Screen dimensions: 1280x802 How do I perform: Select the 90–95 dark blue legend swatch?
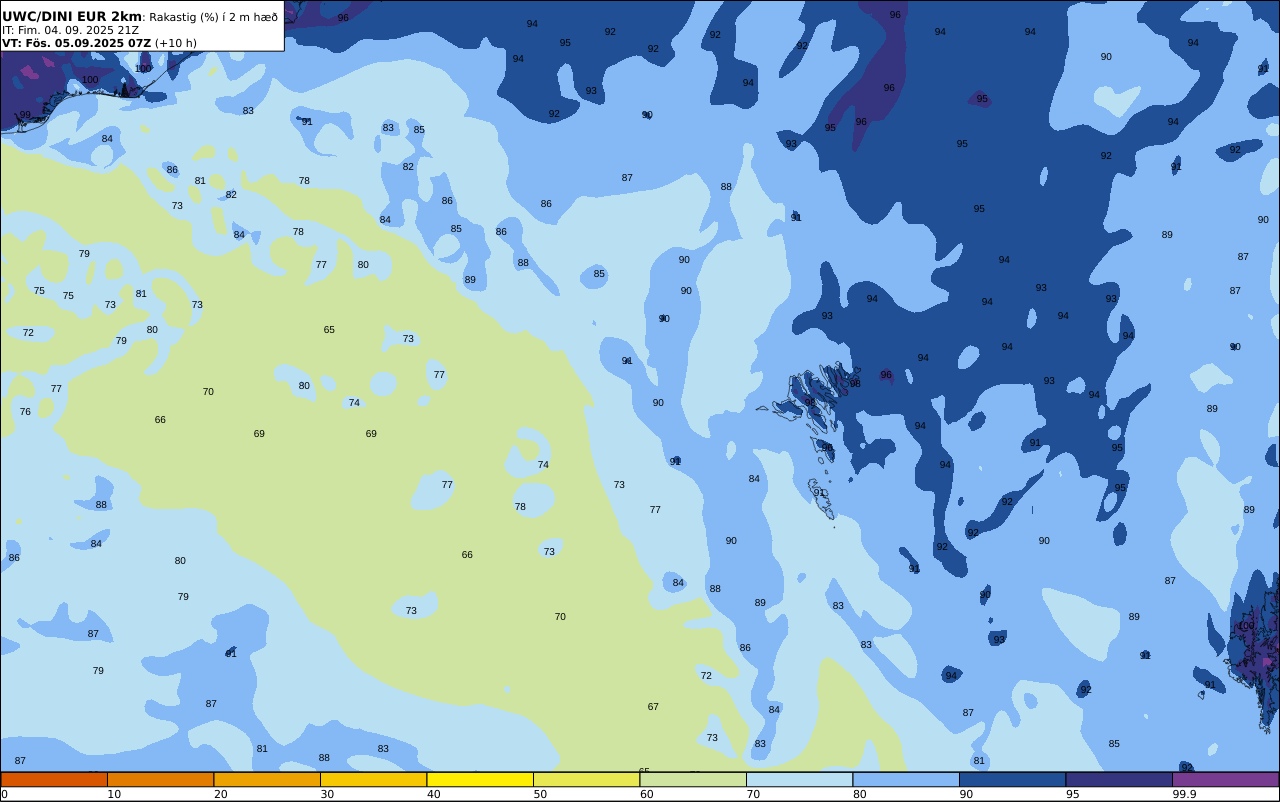1012,779
